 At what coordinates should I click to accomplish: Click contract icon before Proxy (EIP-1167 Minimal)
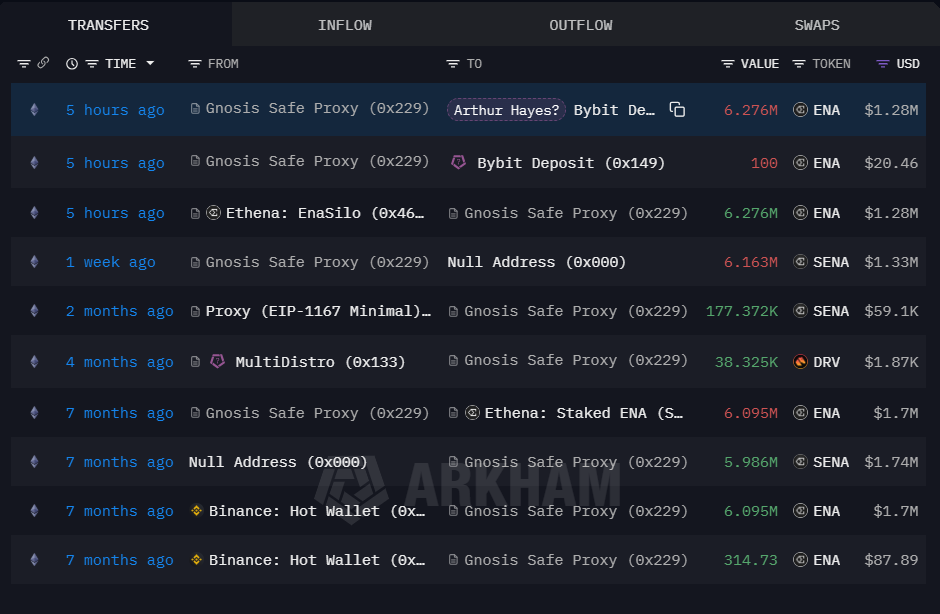click(x=195, y=311)
